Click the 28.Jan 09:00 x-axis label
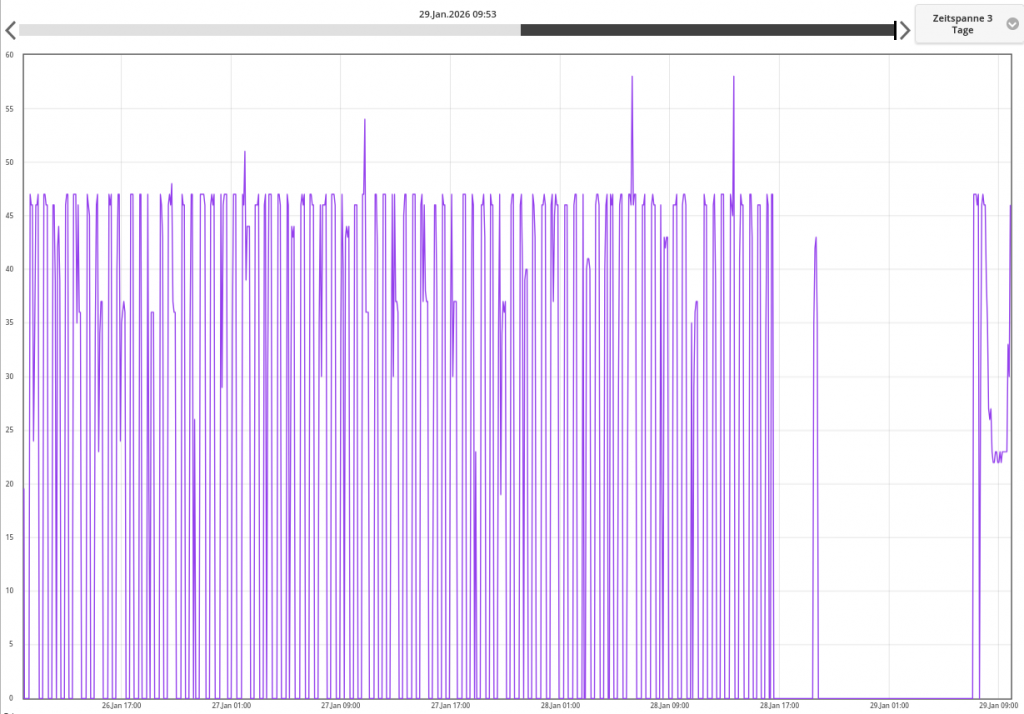1024x714 pixels. click(x=669, y=705)
